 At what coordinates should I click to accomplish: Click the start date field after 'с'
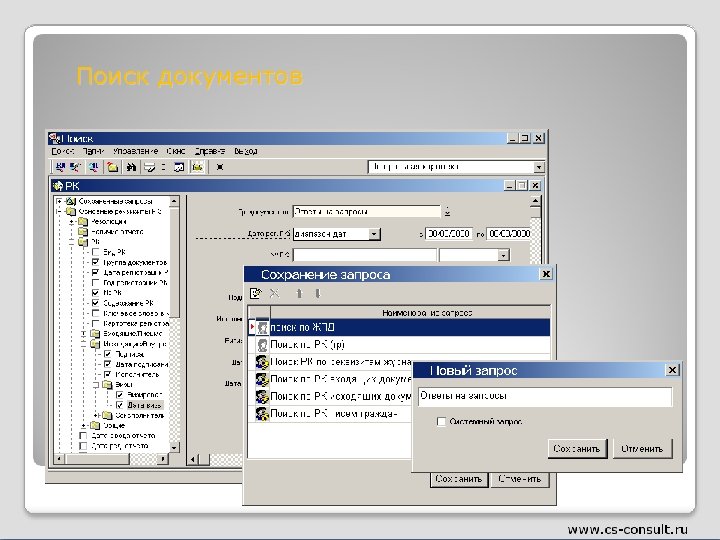pos(449,234)
